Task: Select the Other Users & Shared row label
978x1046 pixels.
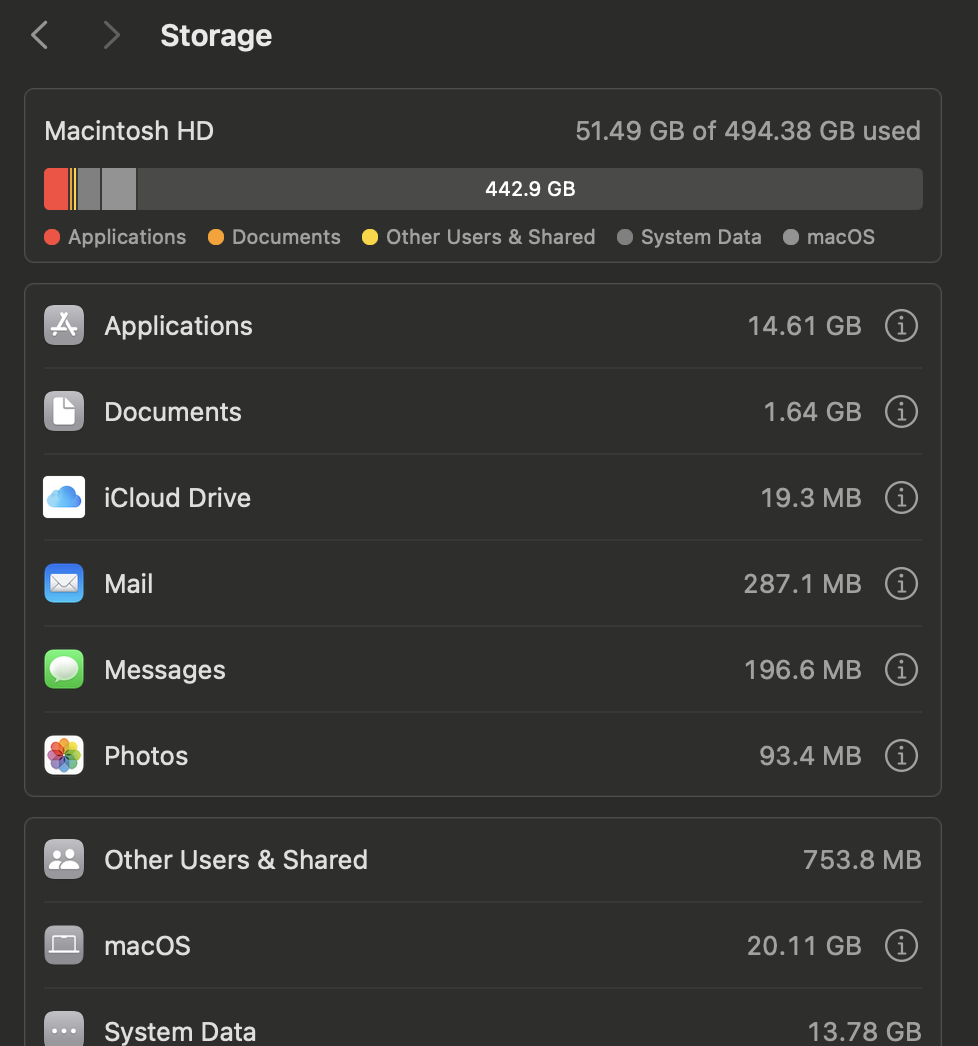Action: click(x=235, y=860)
